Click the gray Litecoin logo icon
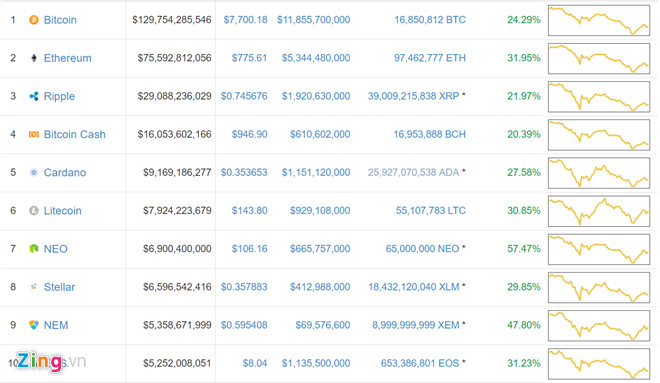 tap(34, 210)
